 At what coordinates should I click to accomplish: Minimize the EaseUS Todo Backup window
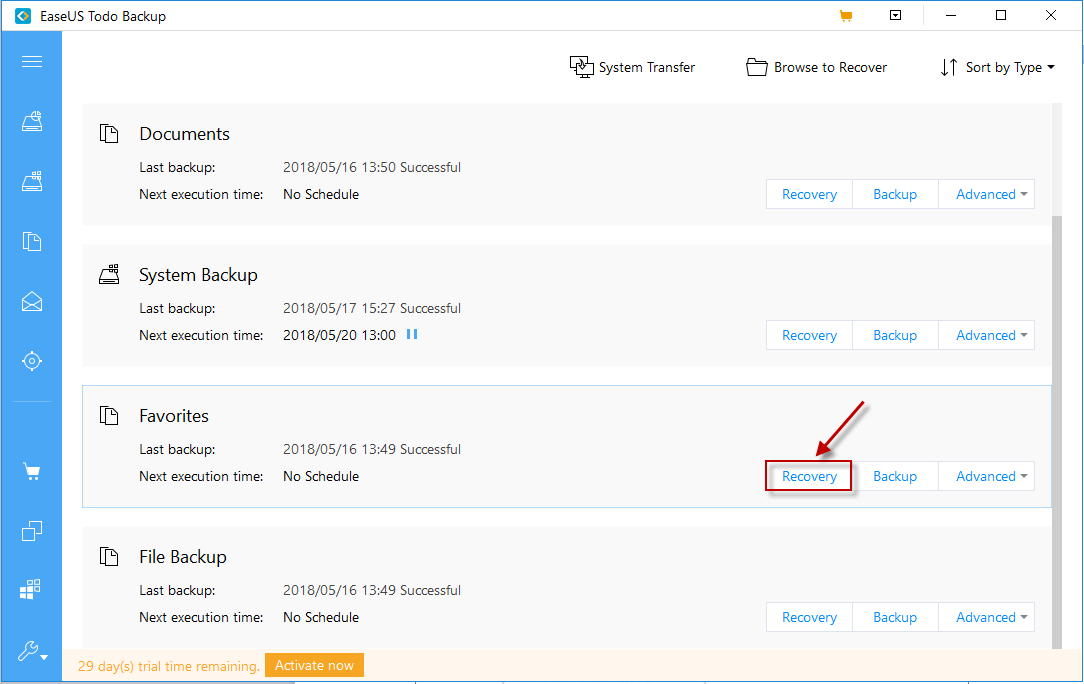[x=951, y=15]
